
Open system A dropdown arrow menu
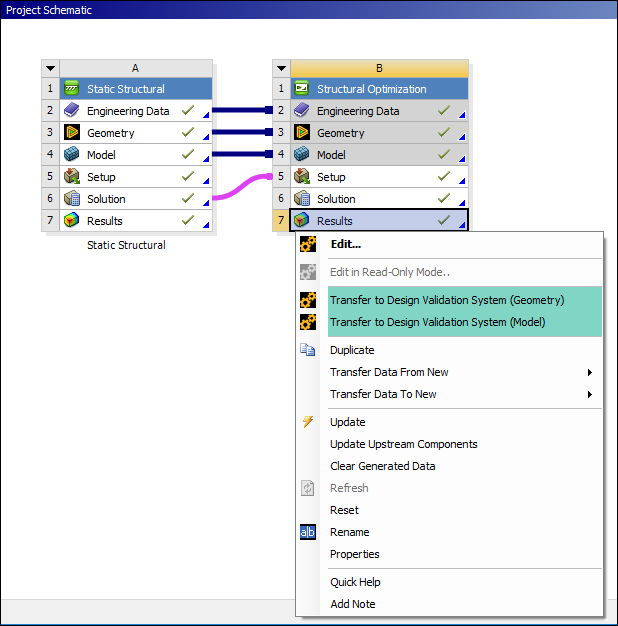coord(50,68)
